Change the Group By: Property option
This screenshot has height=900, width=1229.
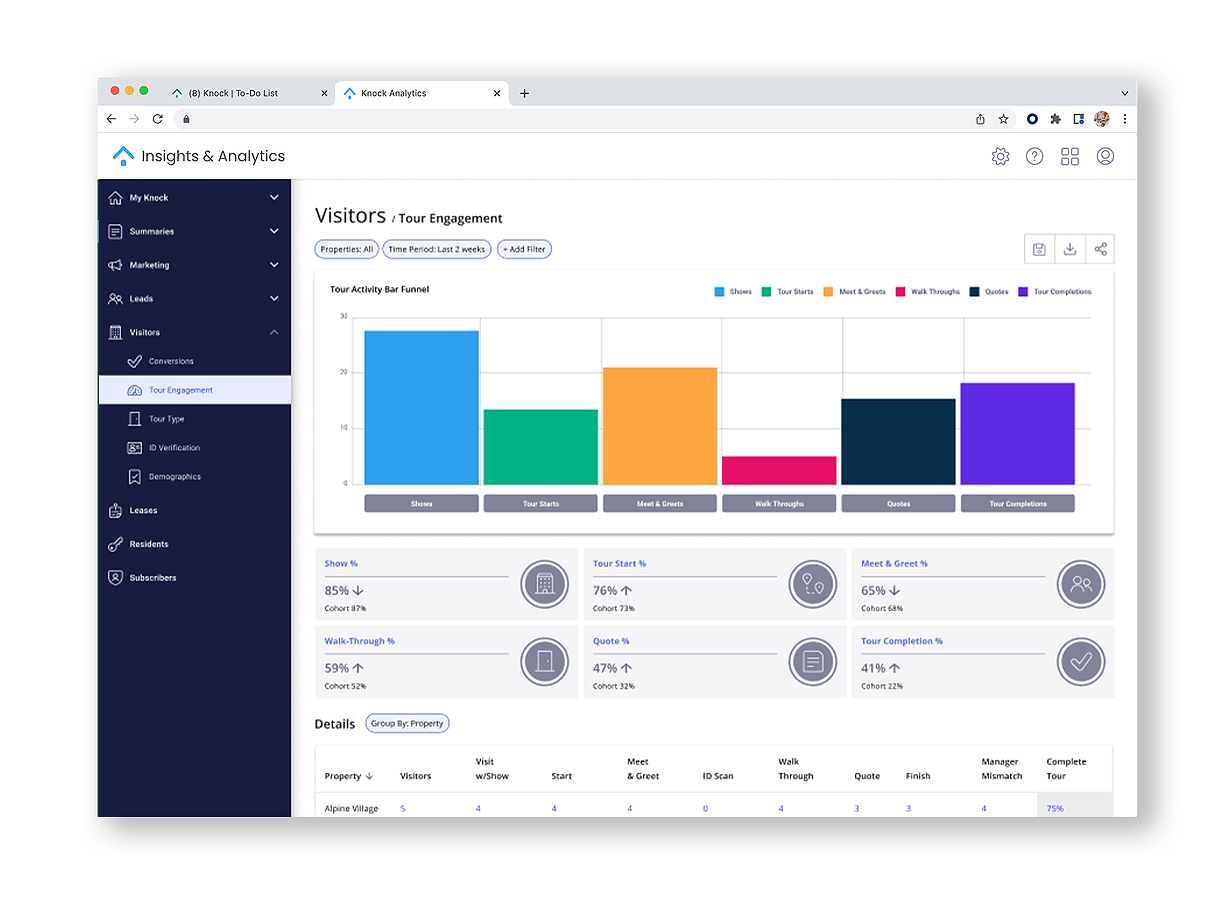click(x=407, y=723)
